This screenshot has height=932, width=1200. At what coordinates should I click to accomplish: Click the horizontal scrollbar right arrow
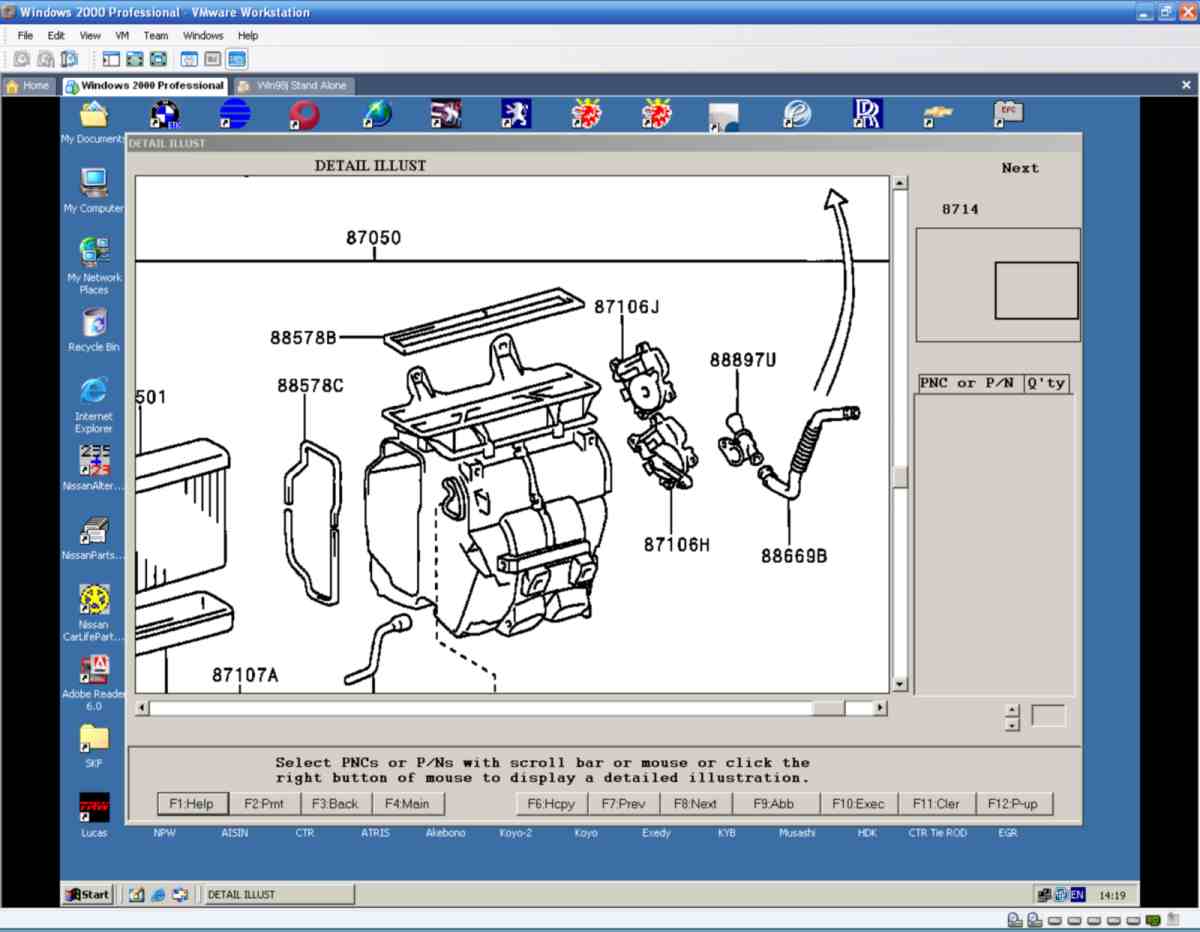880,708
